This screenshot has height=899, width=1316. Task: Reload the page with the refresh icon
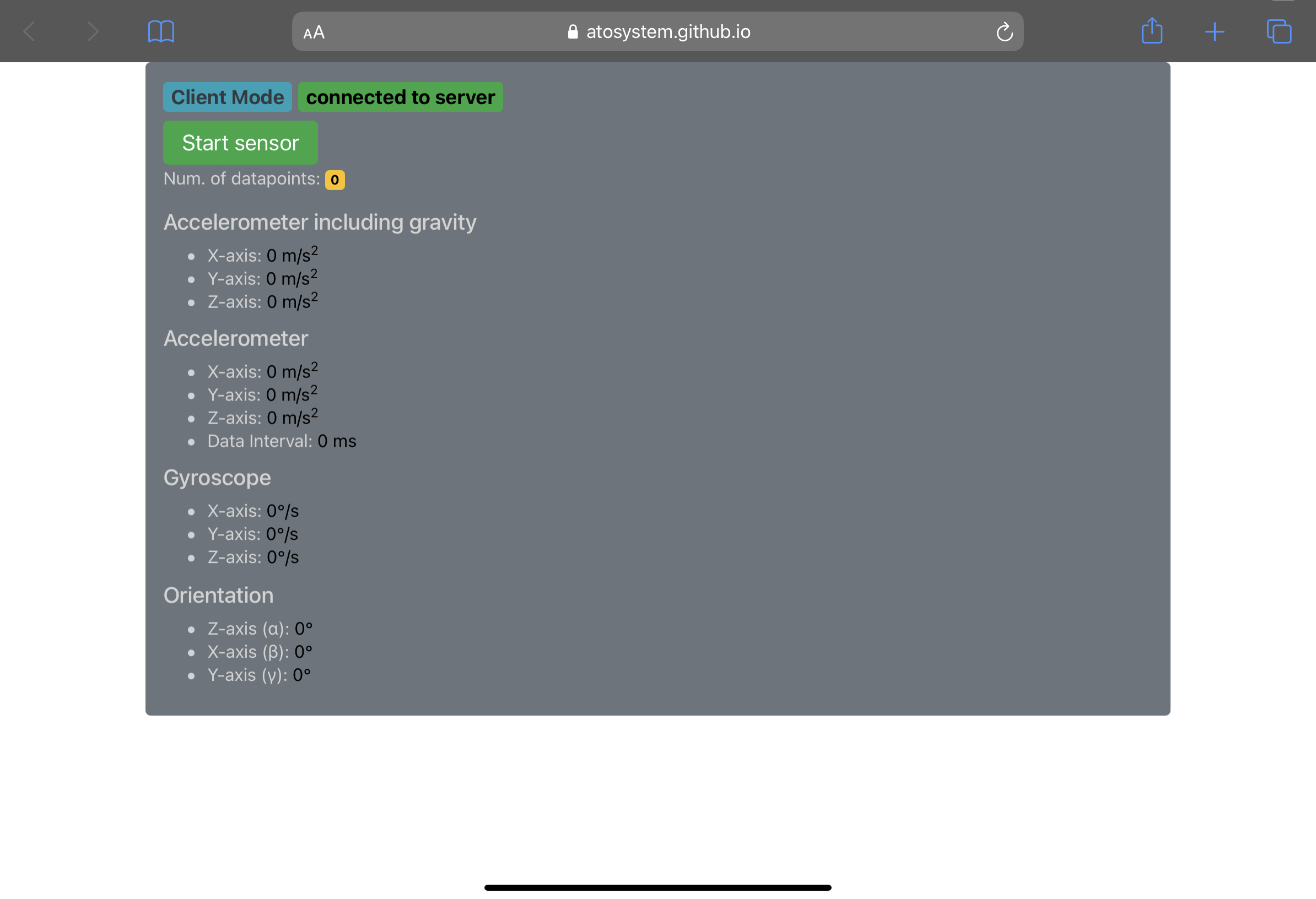pos(1004,33)
